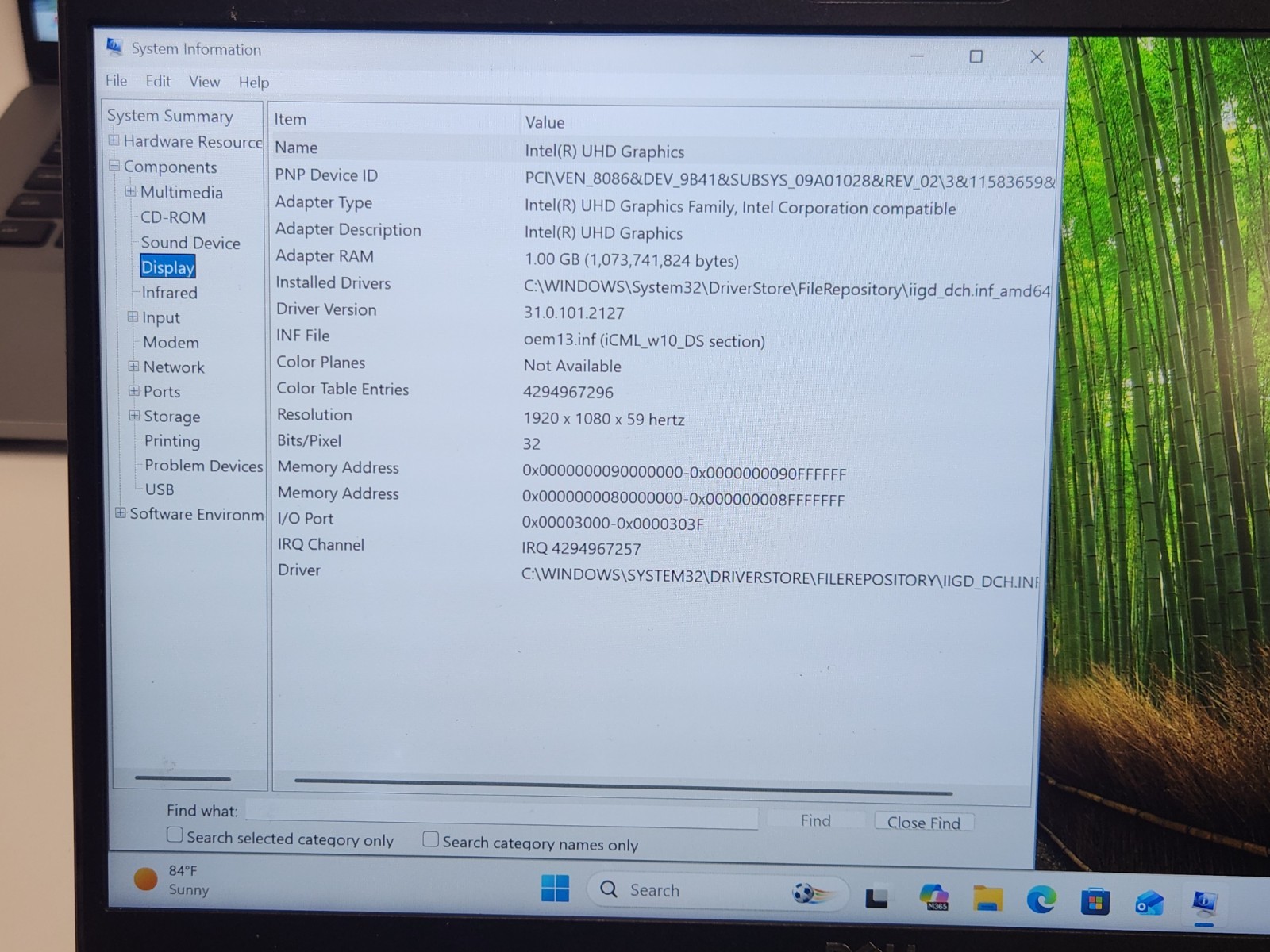Expand the Storage node
The image size is (1270, 952).
coord(134,416)
